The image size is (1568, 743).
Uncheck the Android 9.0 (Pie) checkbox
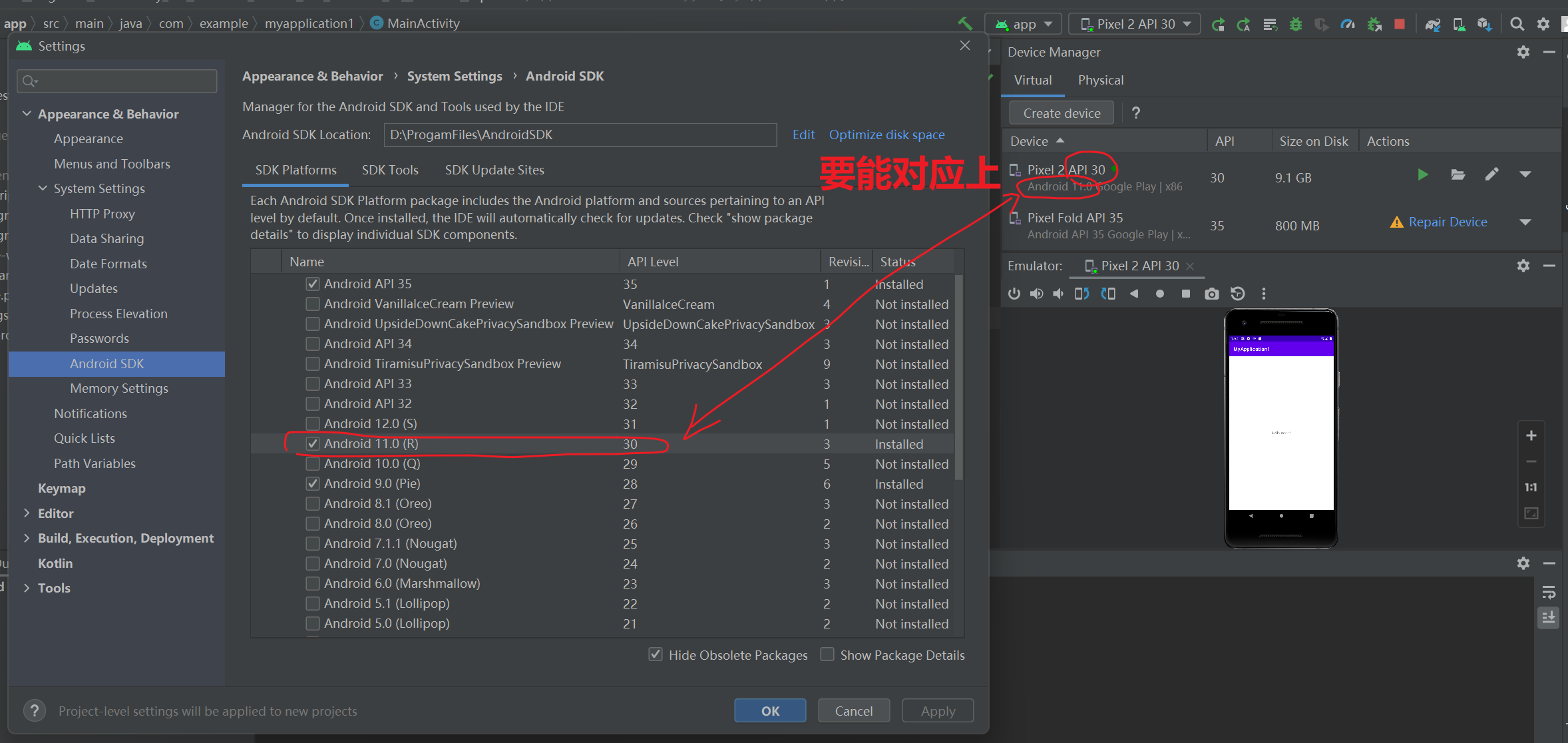tap(312, 483)
